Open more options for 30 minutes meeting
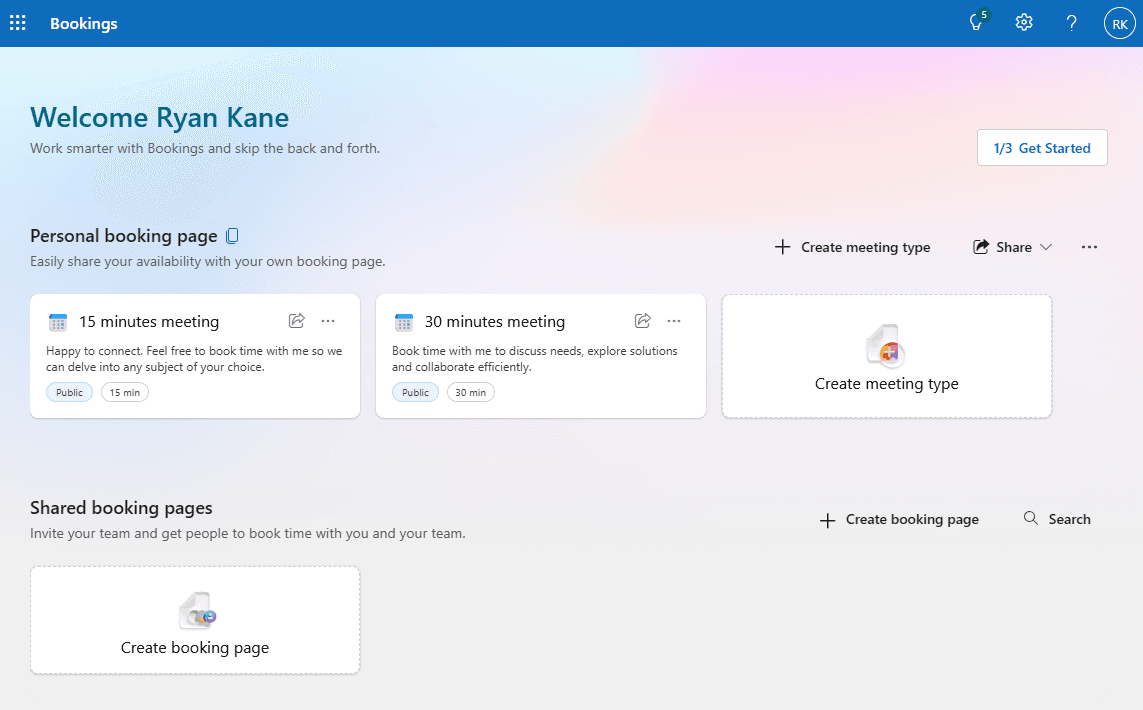Screen dimensions: 1143x710 [674, 321]
